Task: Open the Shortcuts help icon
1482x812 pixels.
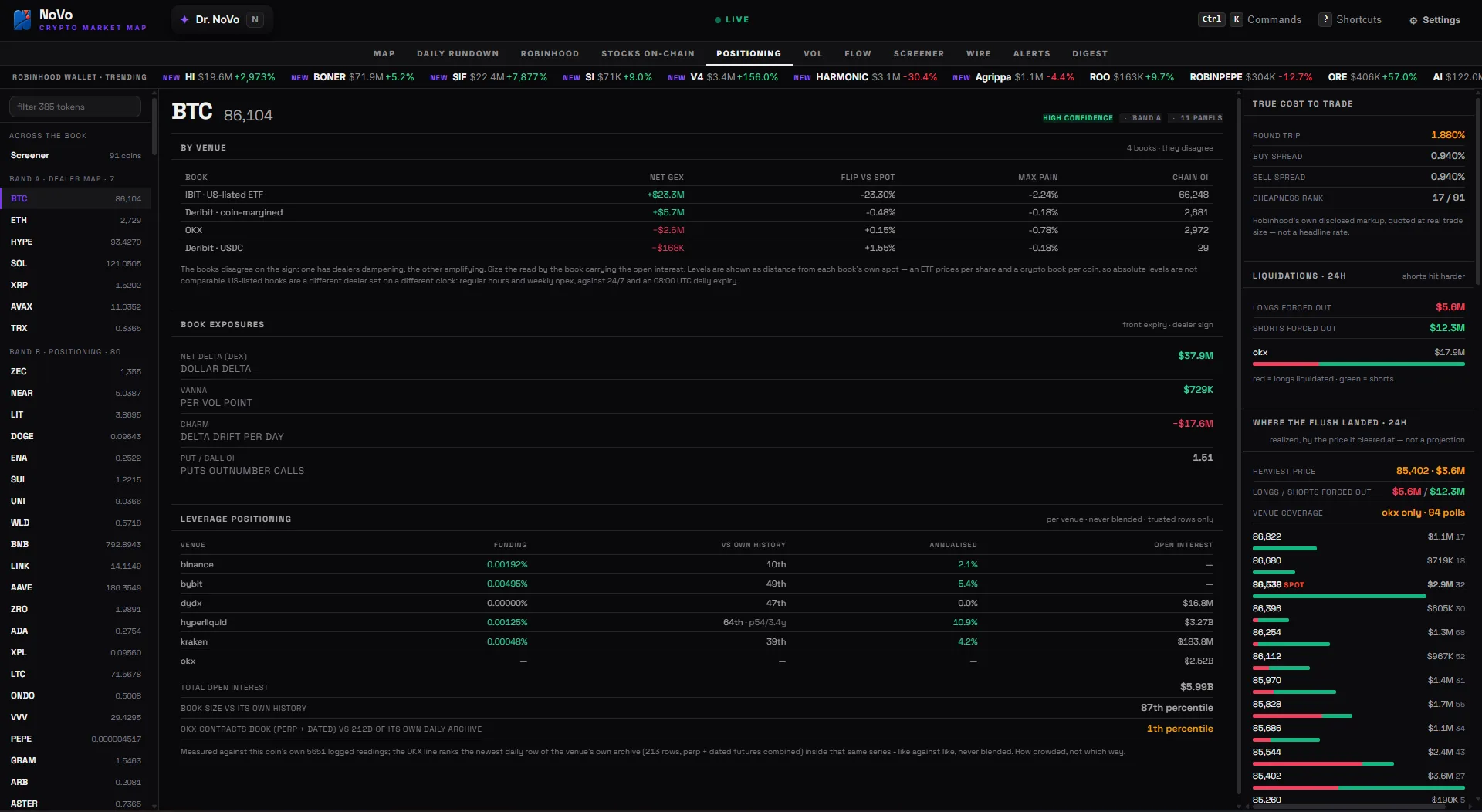Action: tap(1325, 19)
